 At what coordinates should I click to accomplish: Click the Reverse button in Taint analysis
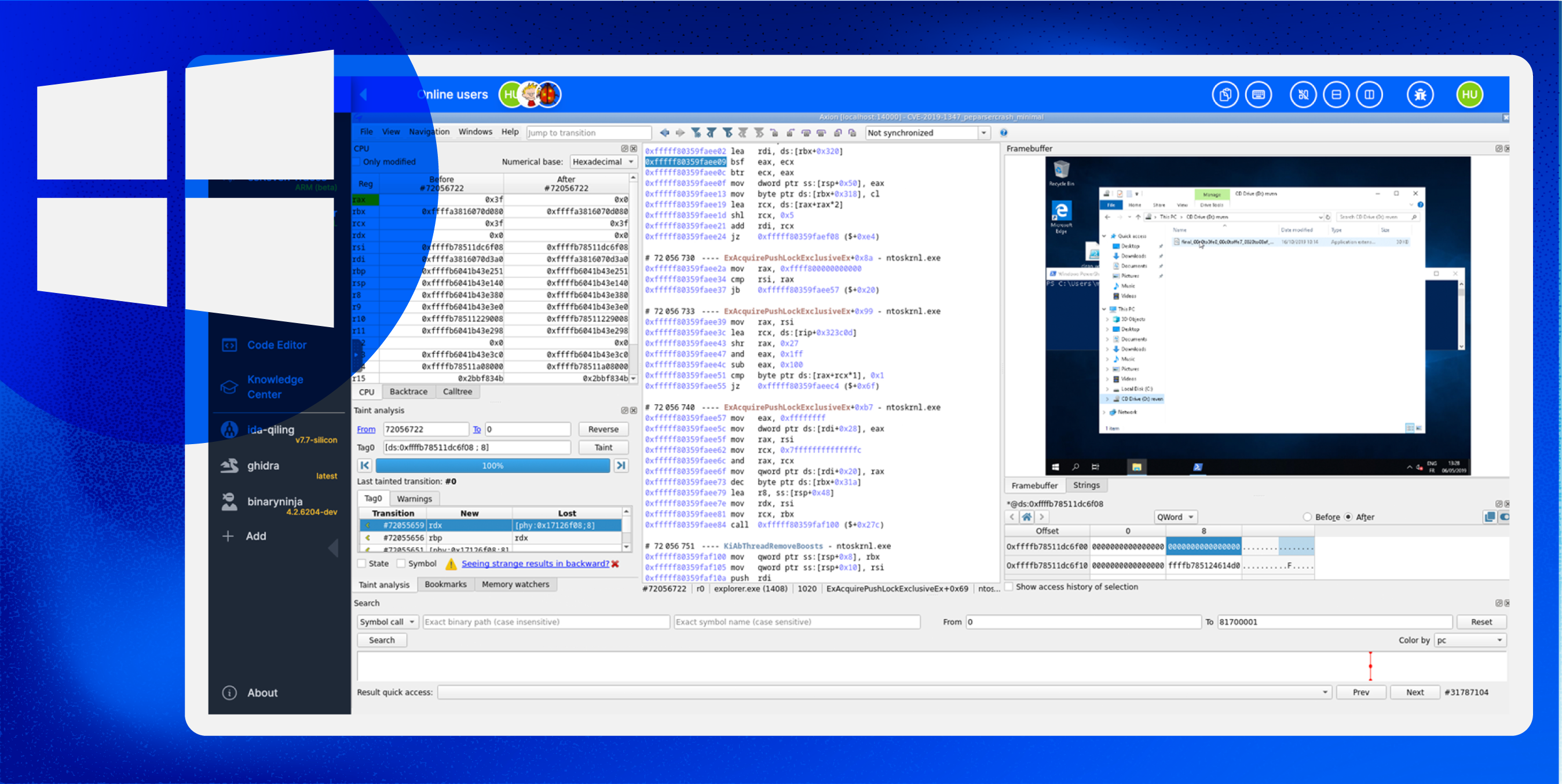(603, 429)
